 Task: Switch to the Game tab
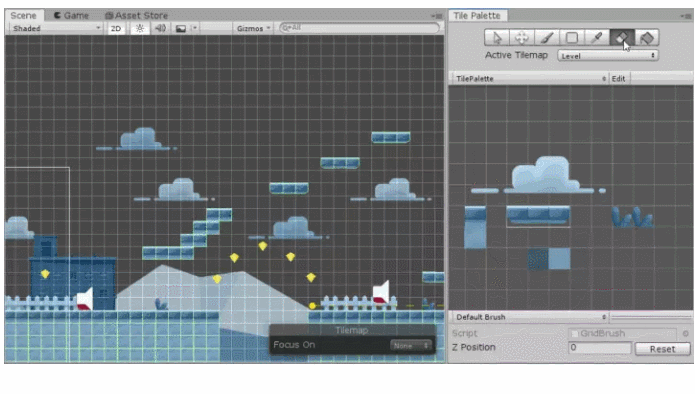click(x=71, y=16)
